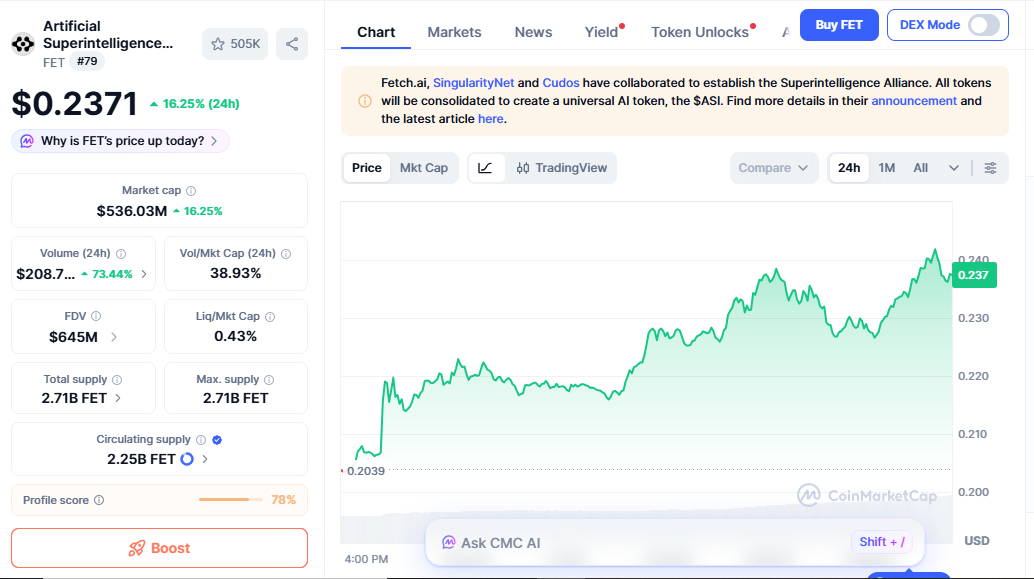This screenshot has width=1034, height=579.
Task: Click the Buy FET button
Action: point(839,24)
